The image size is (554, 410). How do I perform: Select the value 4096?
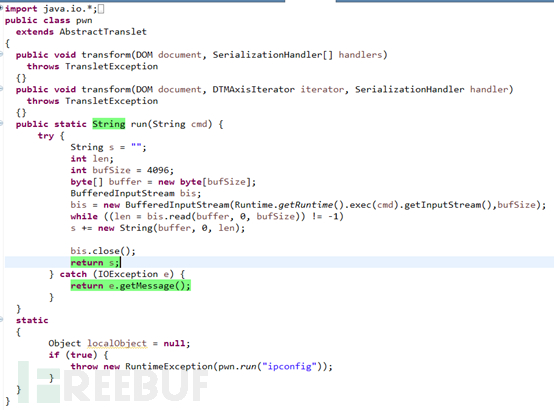coord(158,170)
